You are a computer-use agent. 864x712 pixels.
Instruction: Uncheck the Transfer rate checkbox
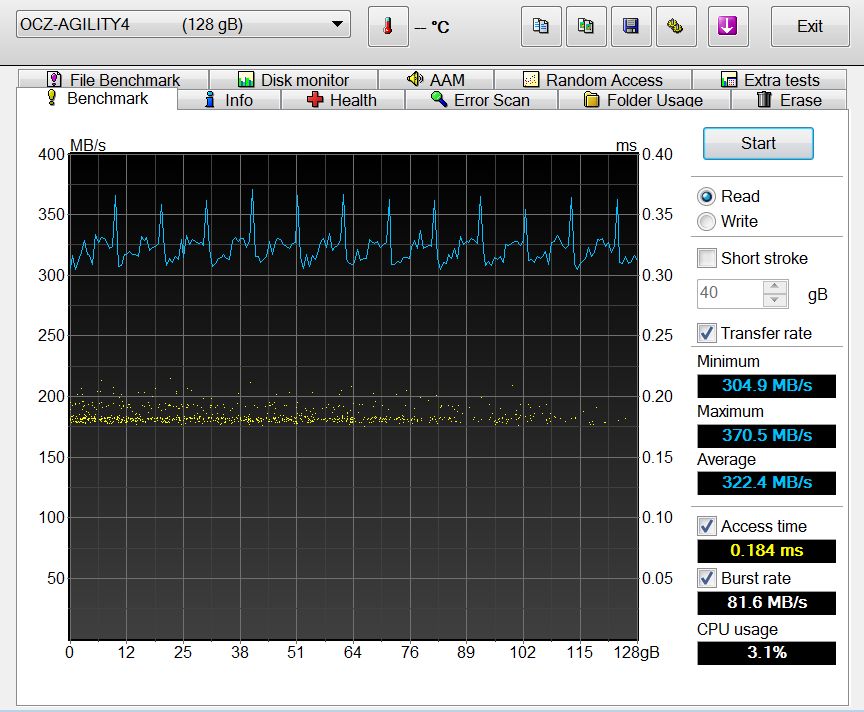coord(707,333)
